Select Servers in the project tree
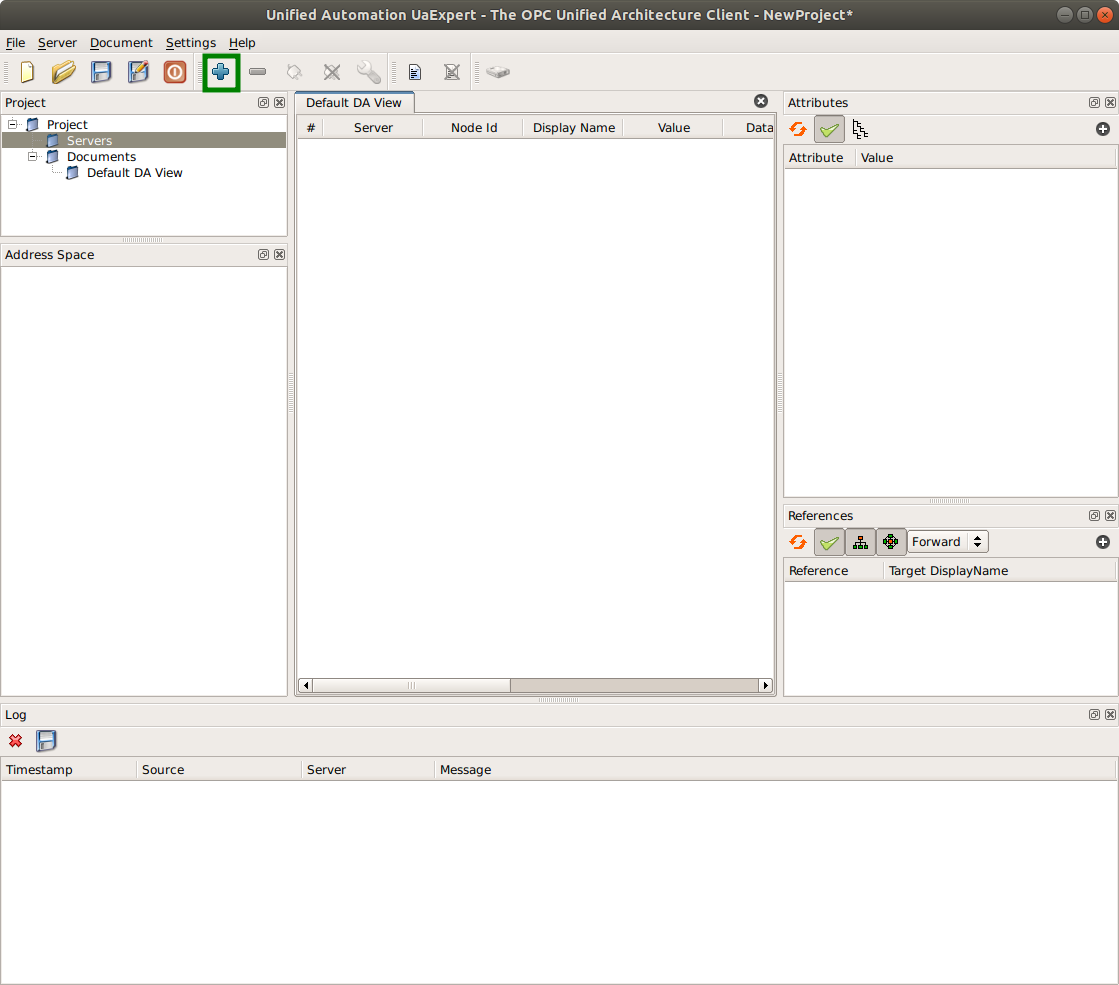The image size is (1119, 985). [89, 141]
